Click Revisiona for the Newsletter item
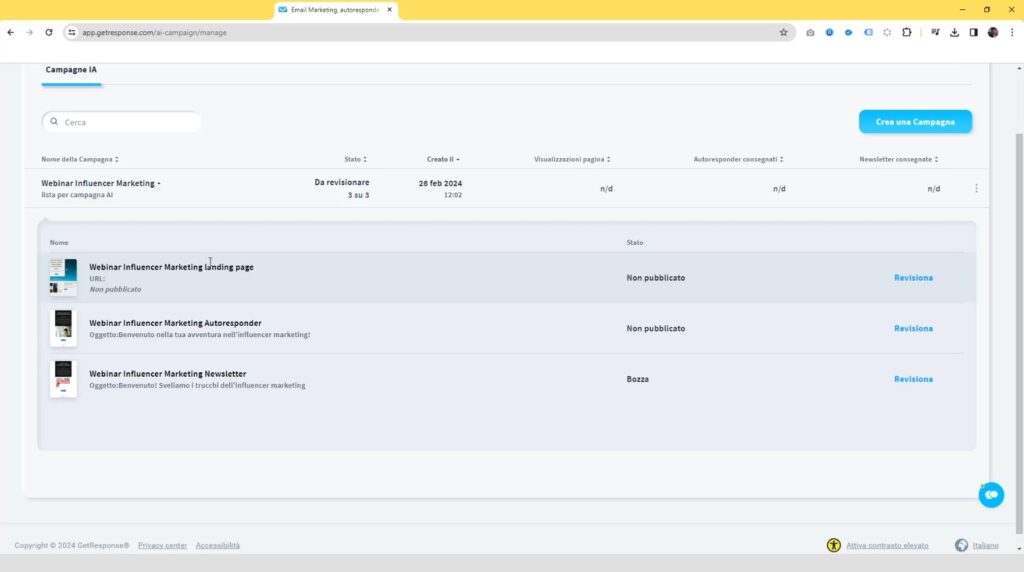Image resolution: width=1024 pixels, height=572 pixels. (913, 379)
